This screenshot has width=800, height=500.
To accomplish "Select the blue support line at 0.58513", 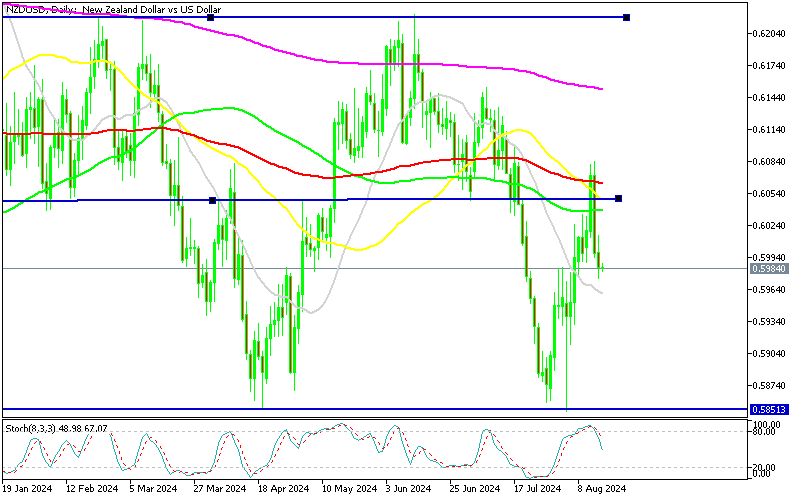I will click(375, 409).
